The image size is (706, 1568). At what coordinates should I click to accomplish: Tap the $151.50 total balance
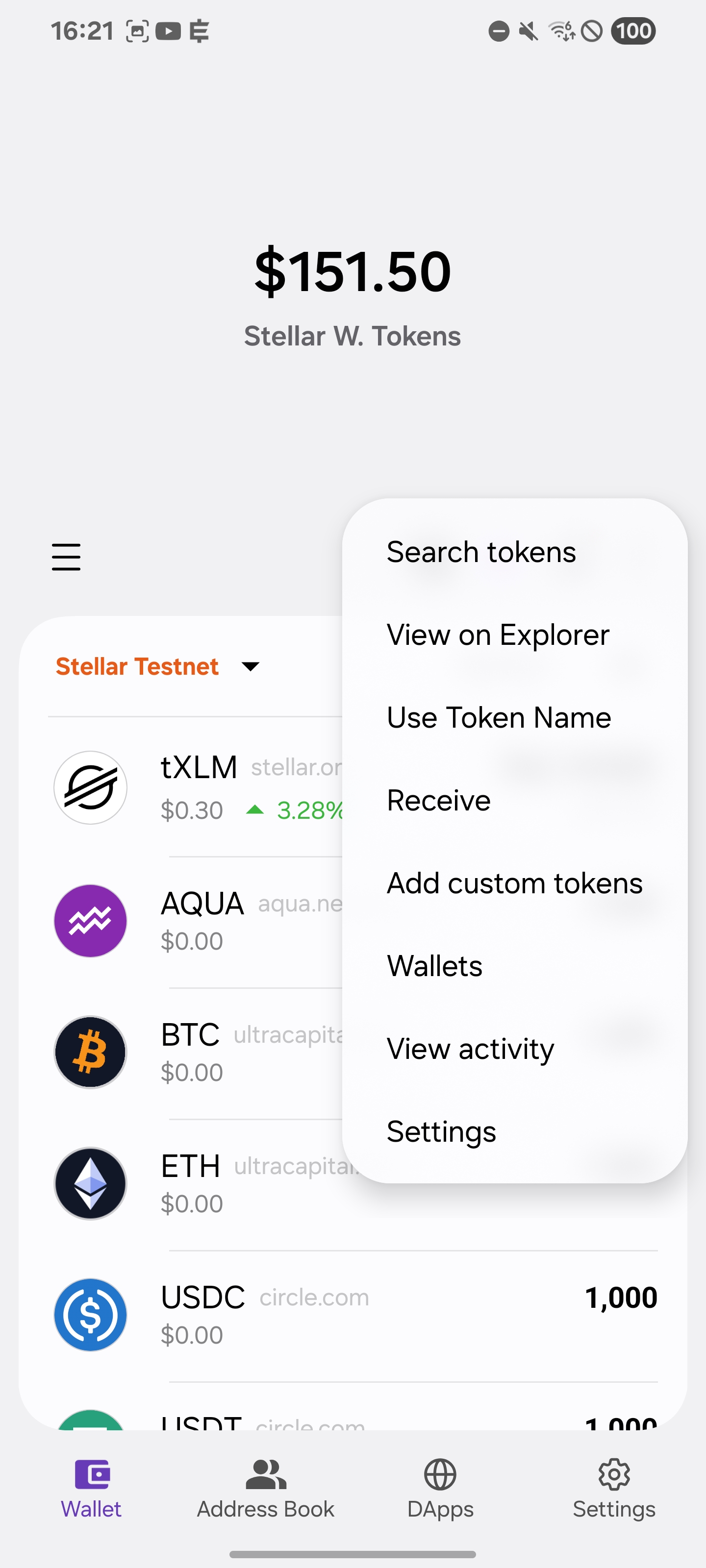[353, 271]
